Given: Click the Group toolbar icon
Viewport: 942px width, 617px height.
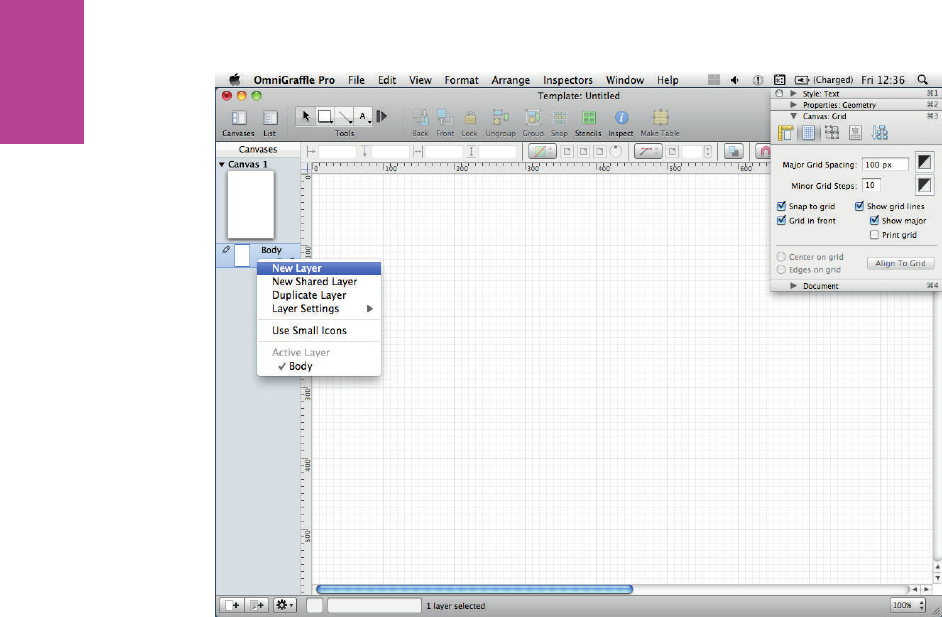Looking at the screenshot, I should click(533, 117).
